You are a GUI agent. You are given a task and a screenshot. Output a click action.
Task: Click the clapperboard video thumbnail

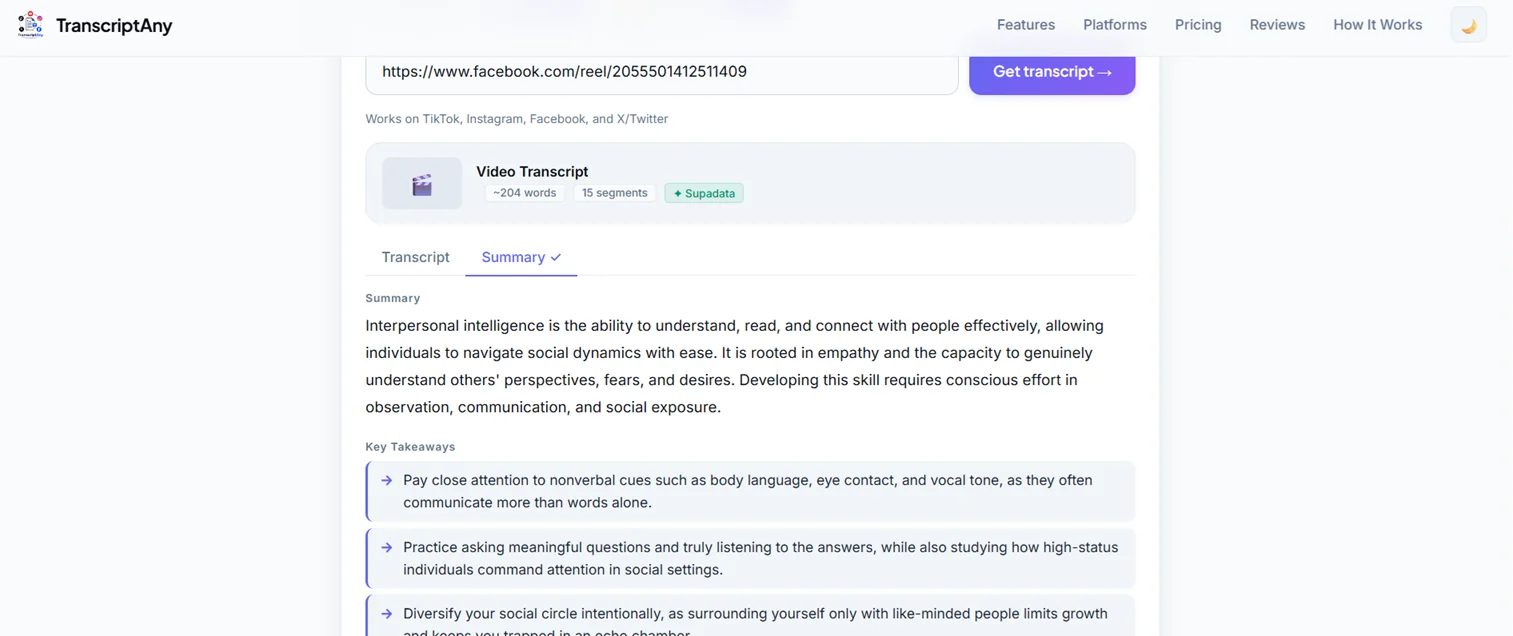click(x=422, y=184)
